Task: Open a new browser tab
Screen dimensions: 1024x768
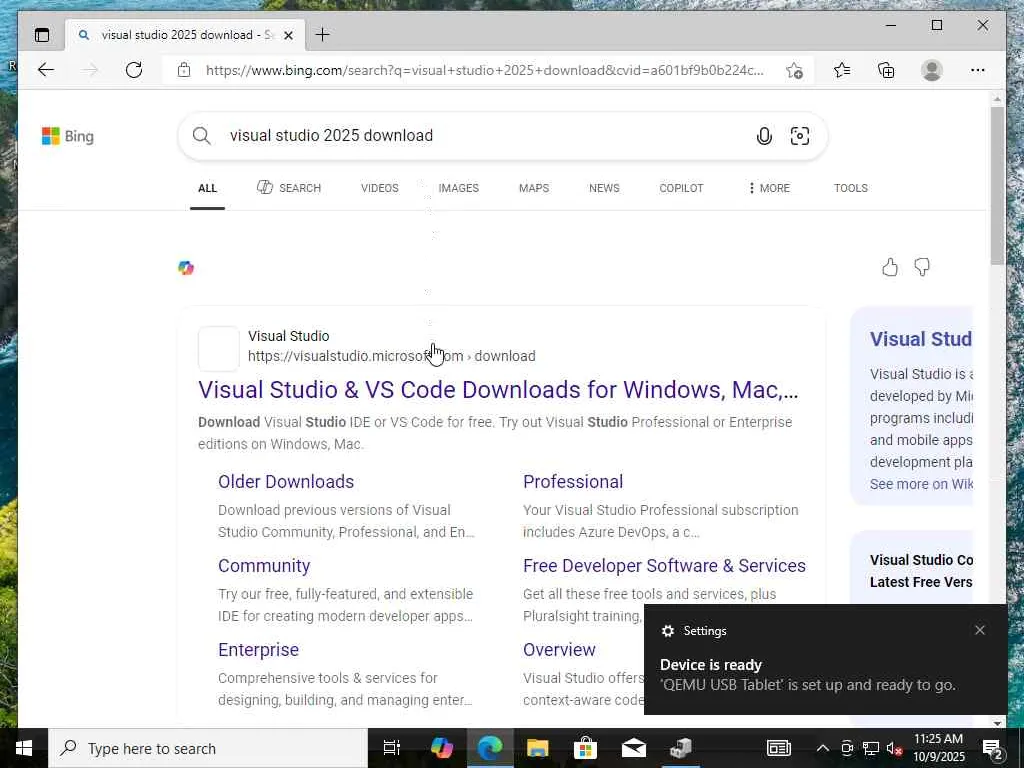Action: click(323, 35)
